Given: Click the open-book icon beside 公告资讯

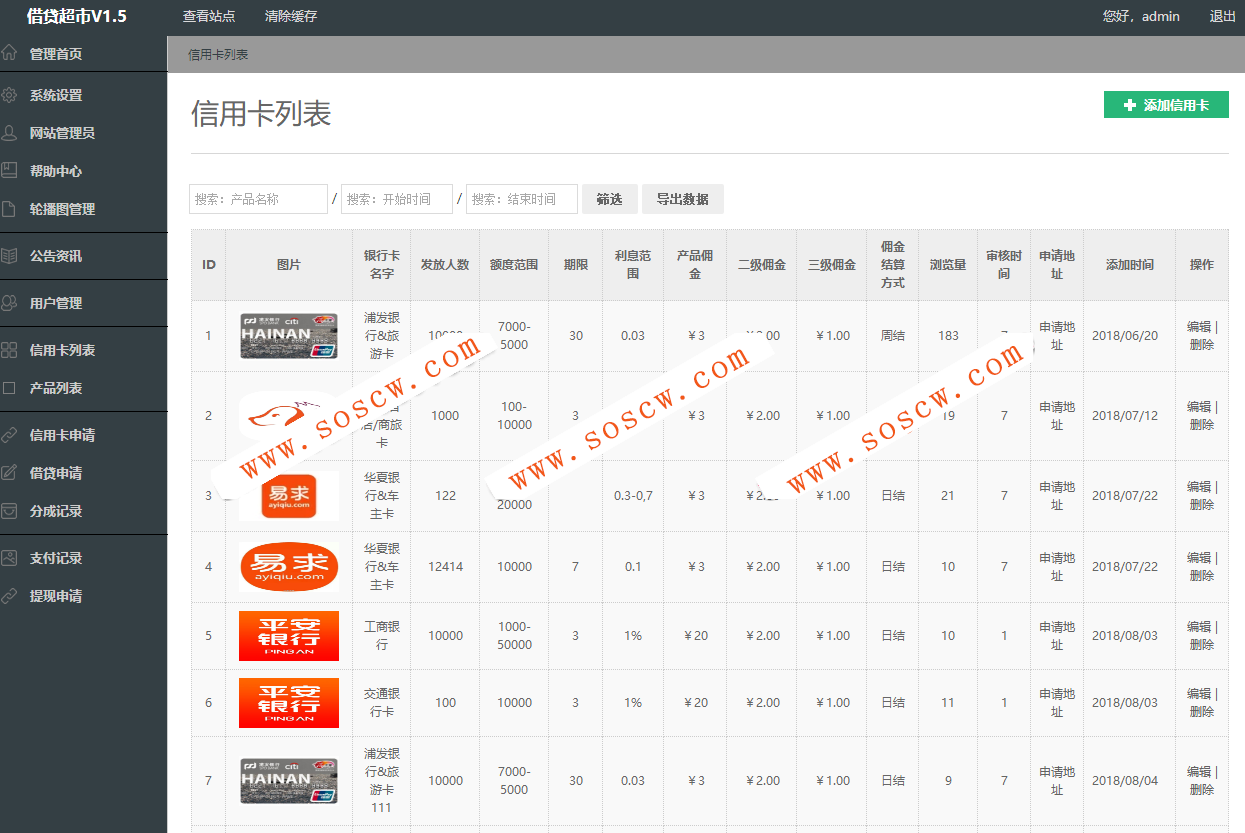Looking at the screenshot, I should 10,256.
